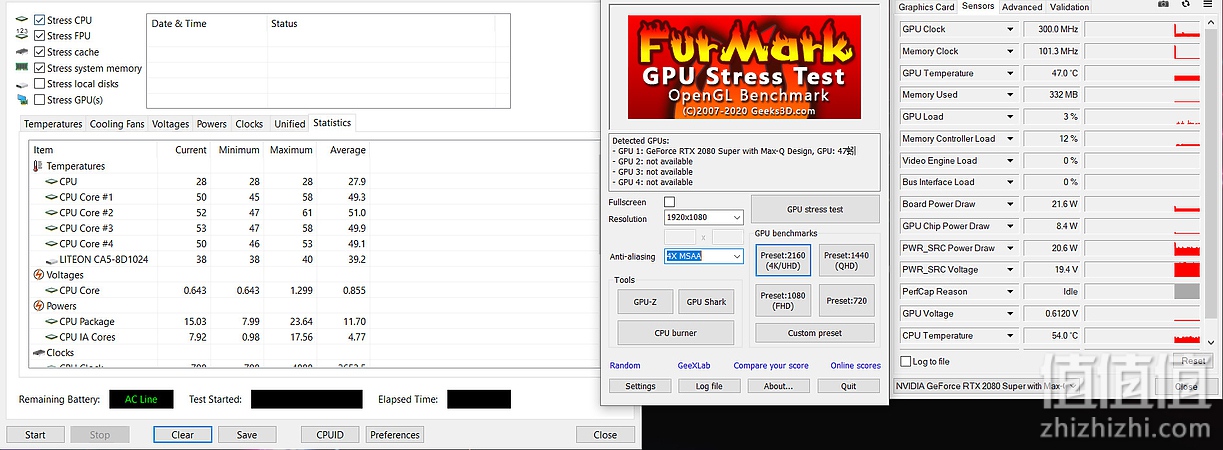Open Preferences in stability test window
The height and width of the screenshot is (450, 1223).
point(395,435)
